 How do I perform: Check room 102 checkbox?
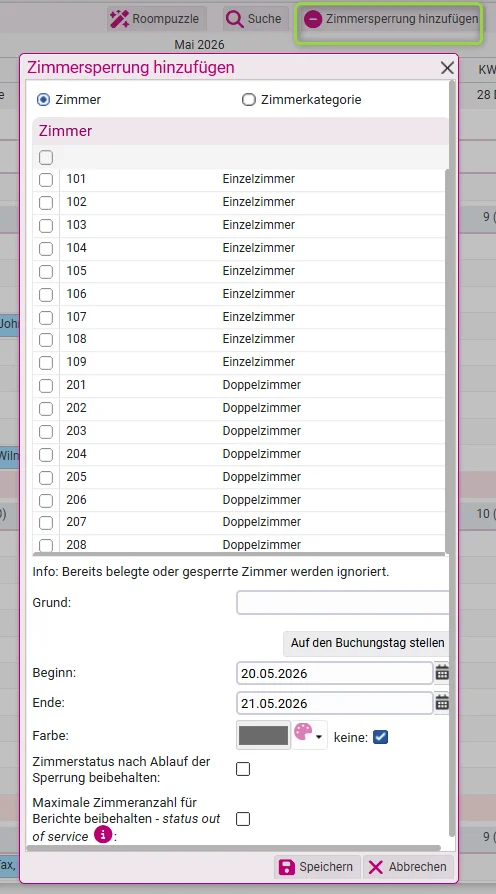click(x=46, y=202)
